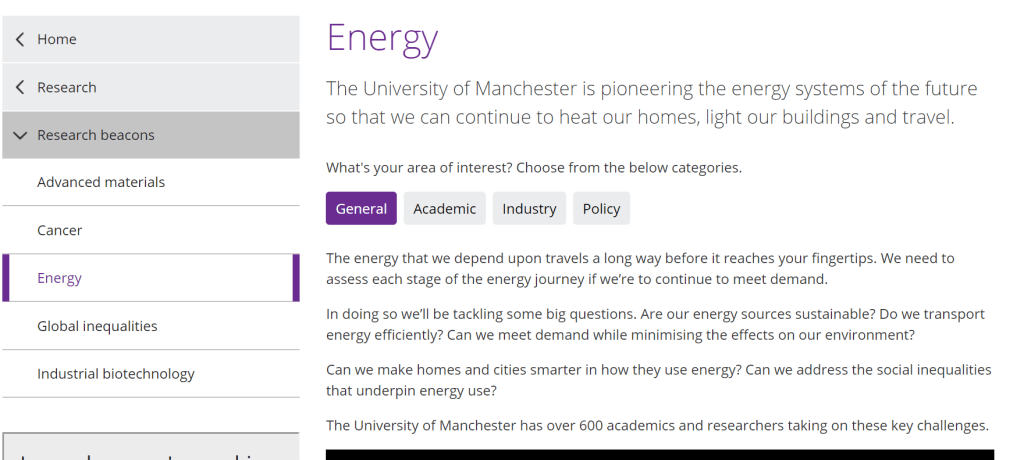Collapse the Research beacons chevron

(x=21, y=135)
